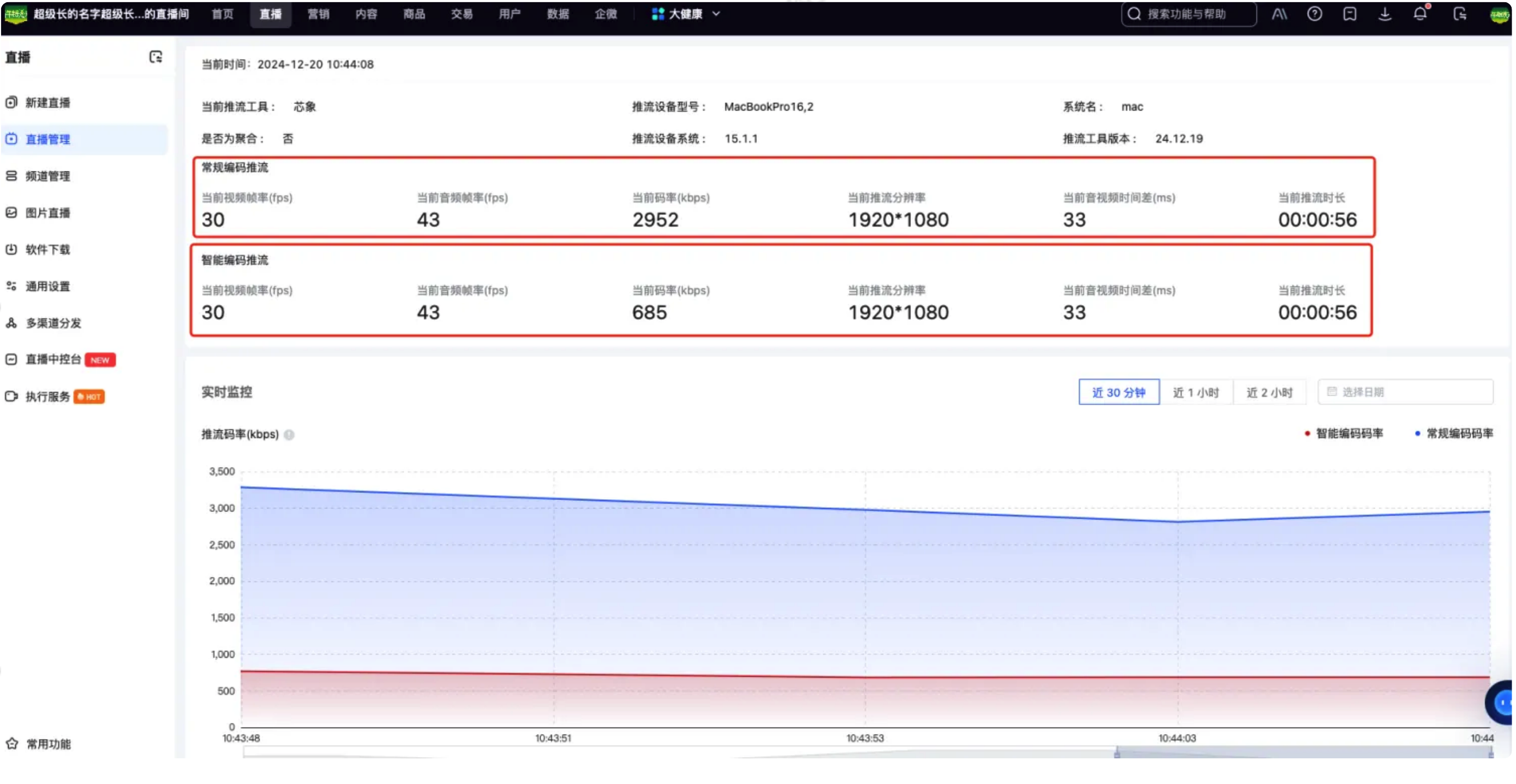Click the 直播管理 sidebar icon

click(x=12, y=140)
